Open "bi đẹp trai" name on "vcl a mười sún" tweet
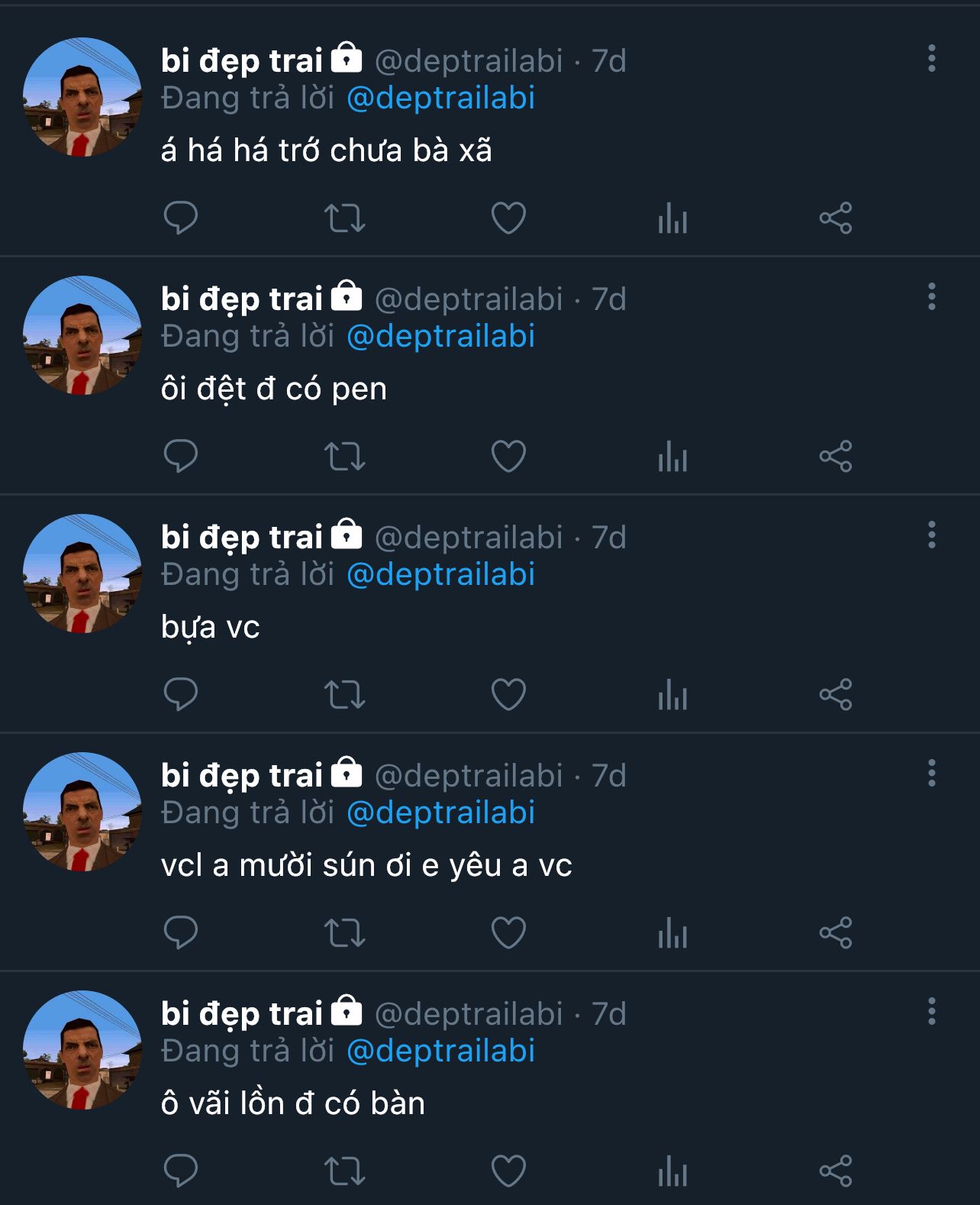The width and height of the screenshot is (980, 1205). tap(242, 776)
